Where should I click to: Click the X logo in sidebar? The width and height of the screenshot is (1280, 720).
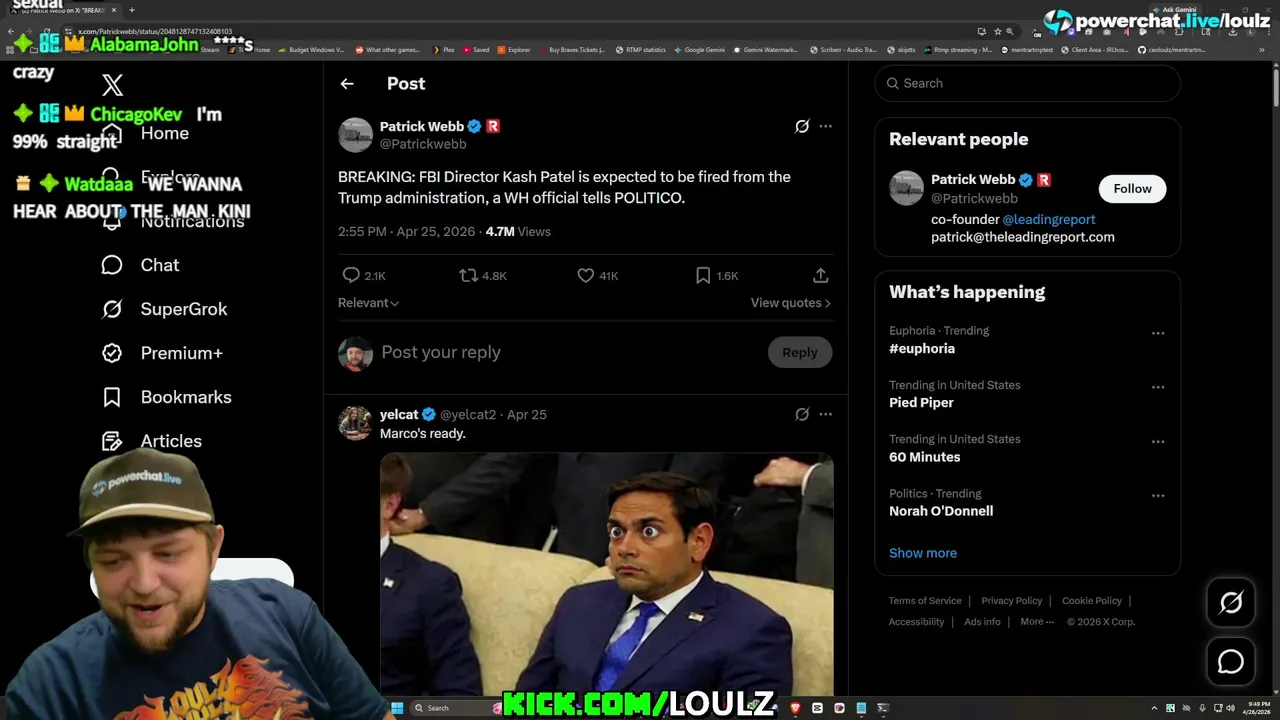click(x=112, y=85)
